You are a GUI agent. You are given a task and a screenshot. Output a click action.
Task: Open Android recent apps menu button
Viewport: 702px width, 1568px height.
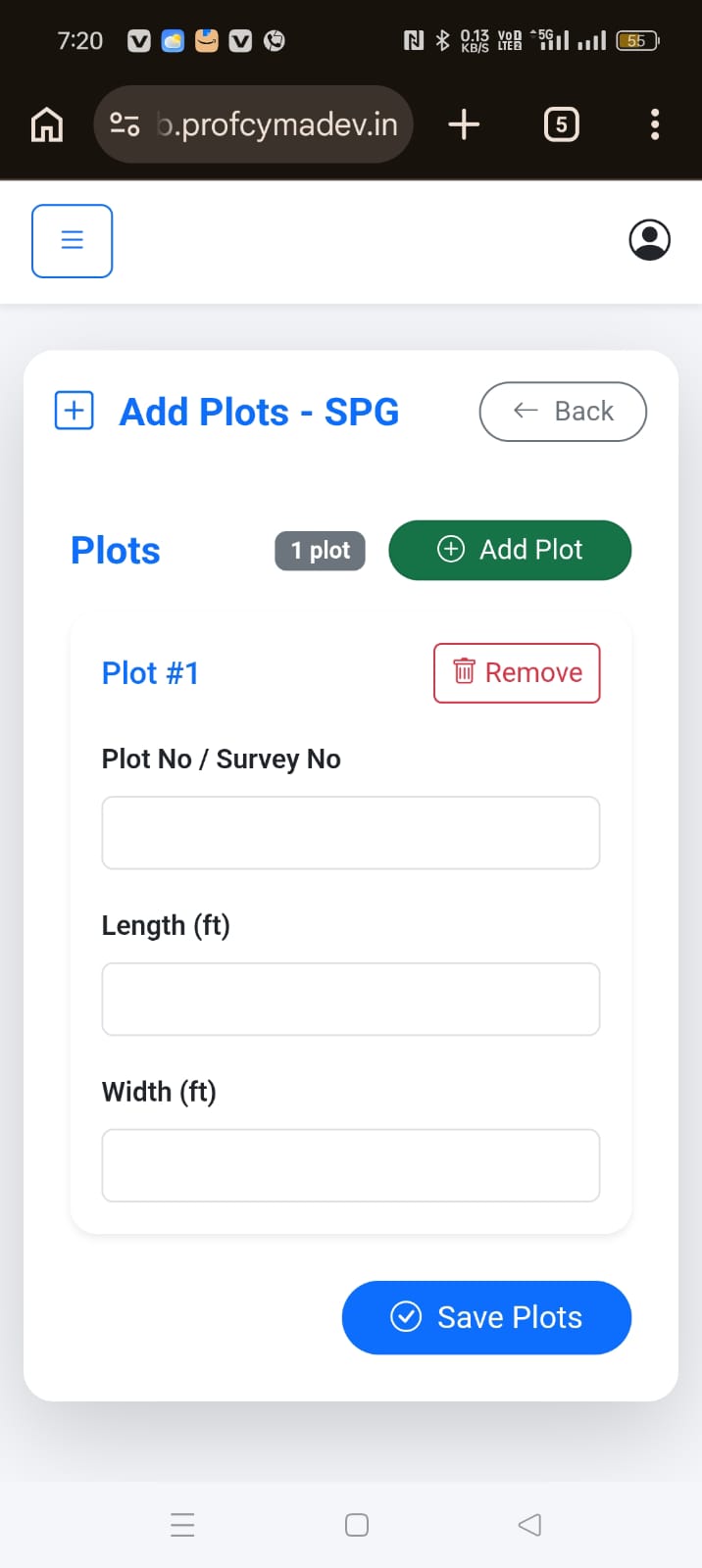pos(182,1525)
